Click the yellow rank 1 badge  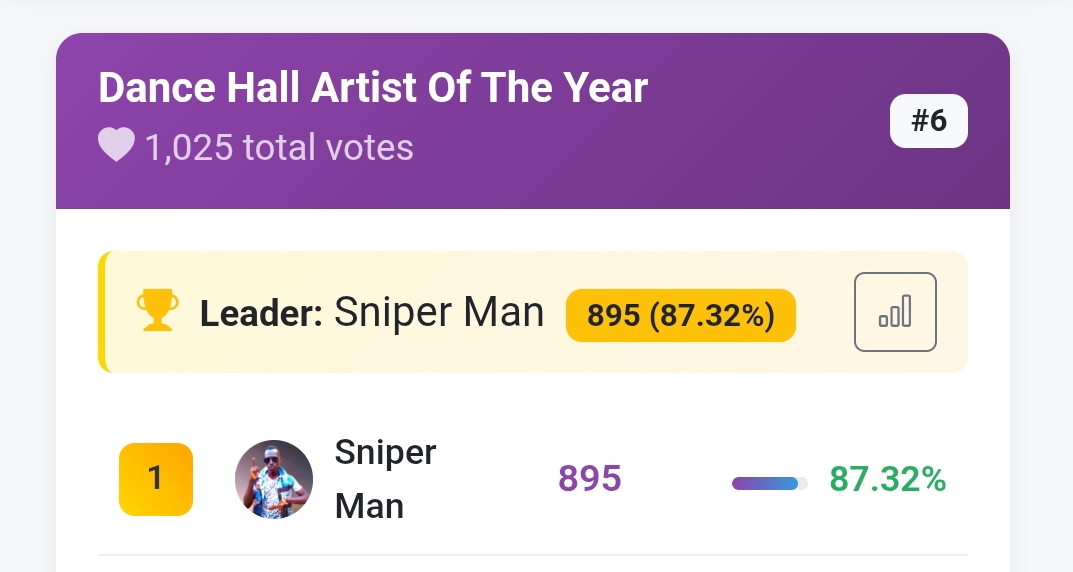[x=155, y=479]
